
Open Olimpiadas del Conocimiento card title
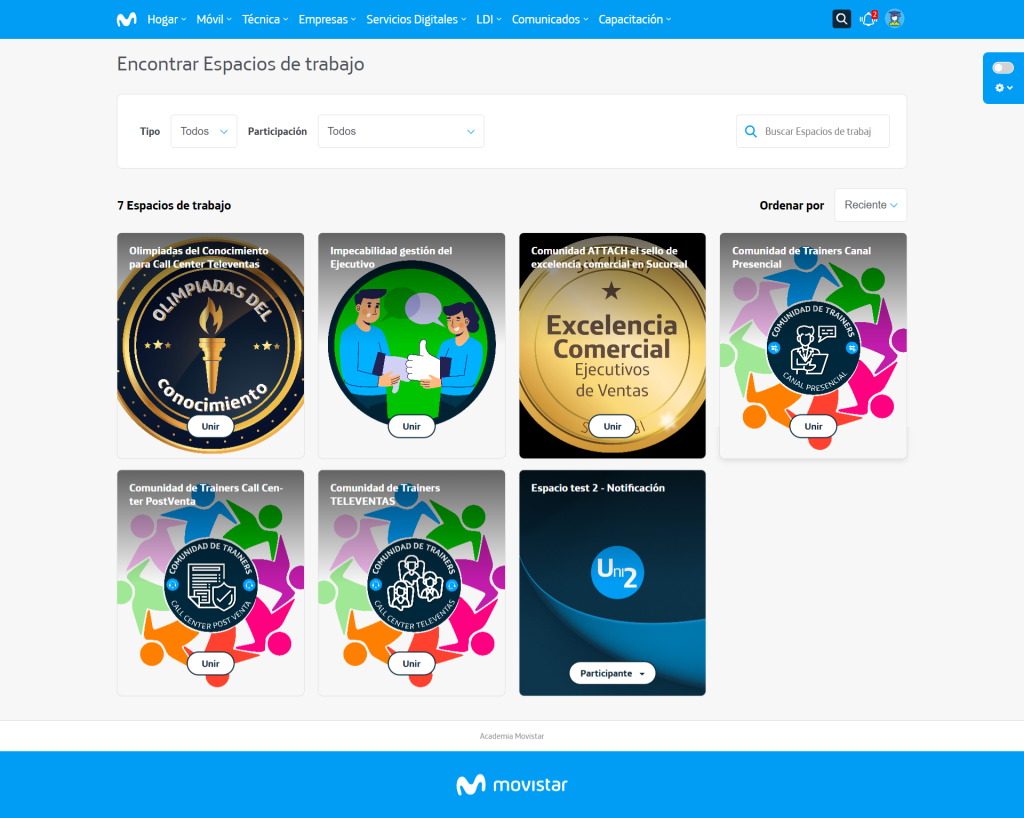199,257
